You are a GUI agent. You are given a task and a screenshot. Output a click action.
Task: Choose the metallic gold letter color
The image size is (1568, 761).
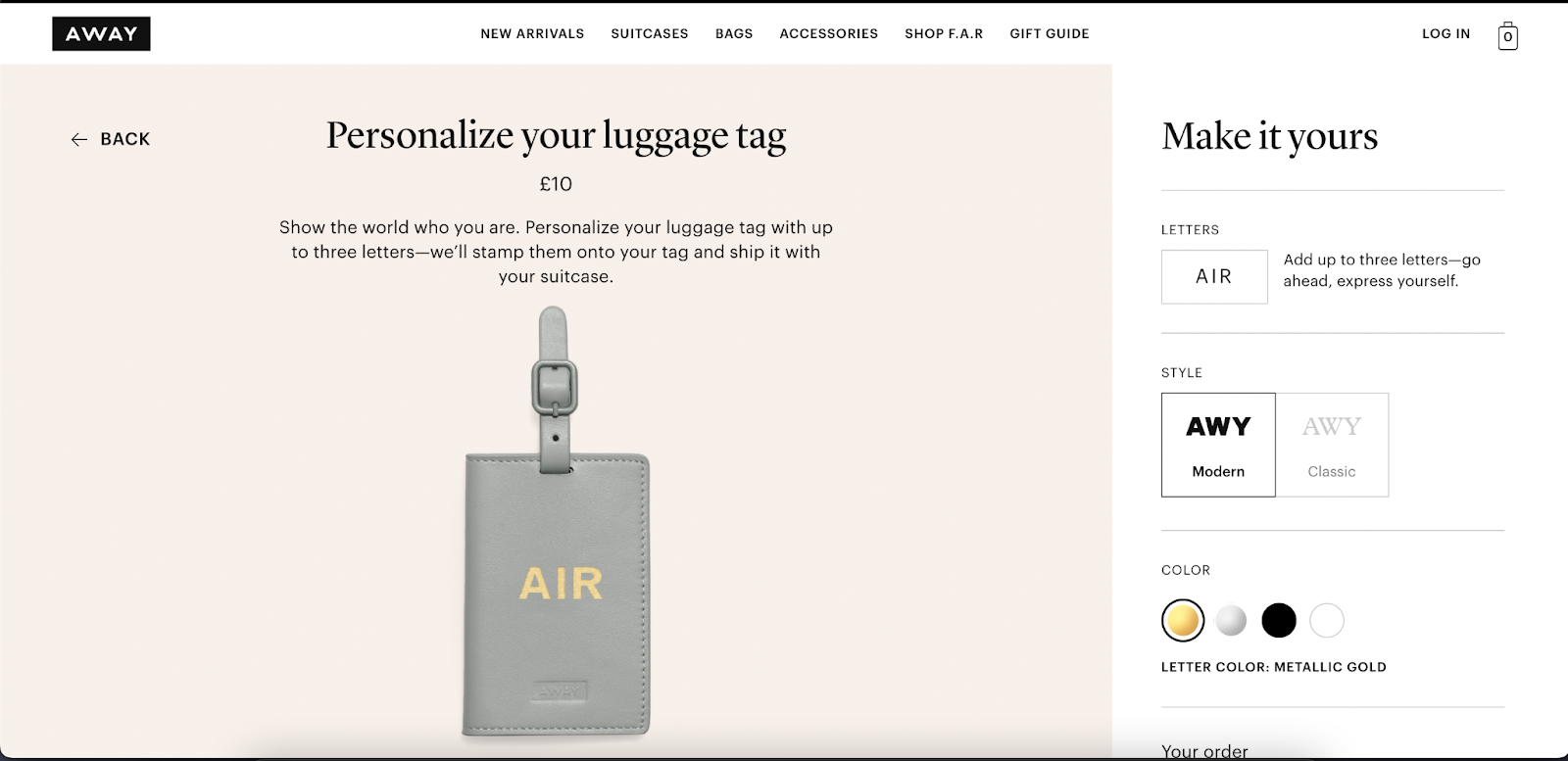[1183, 620]
